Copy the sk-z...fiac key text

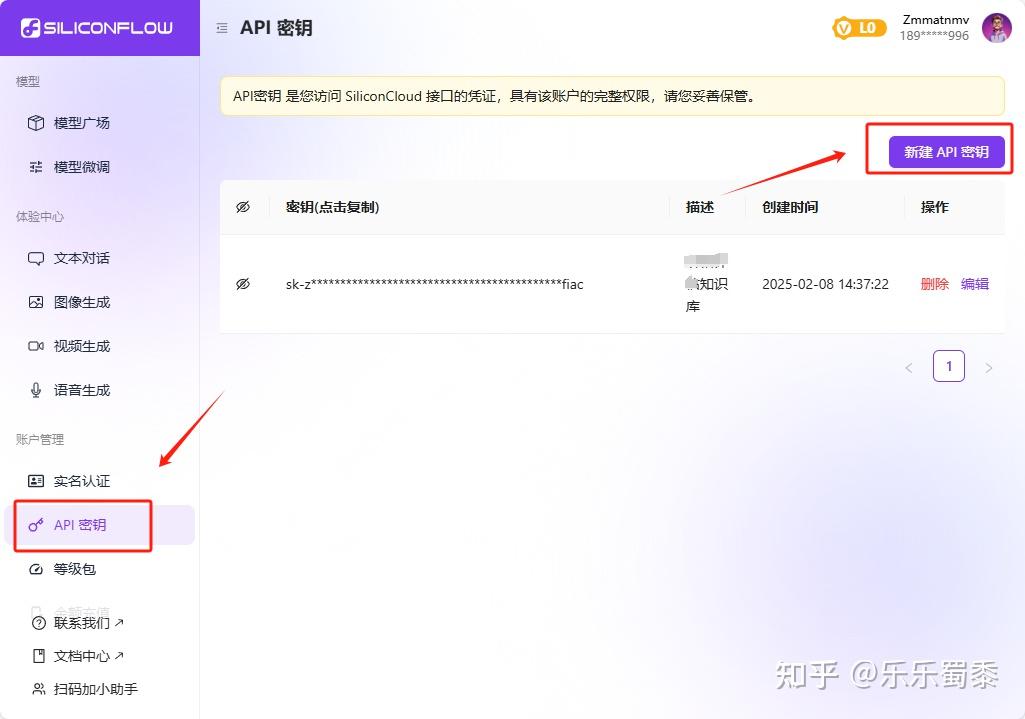[x=434, y=284]
